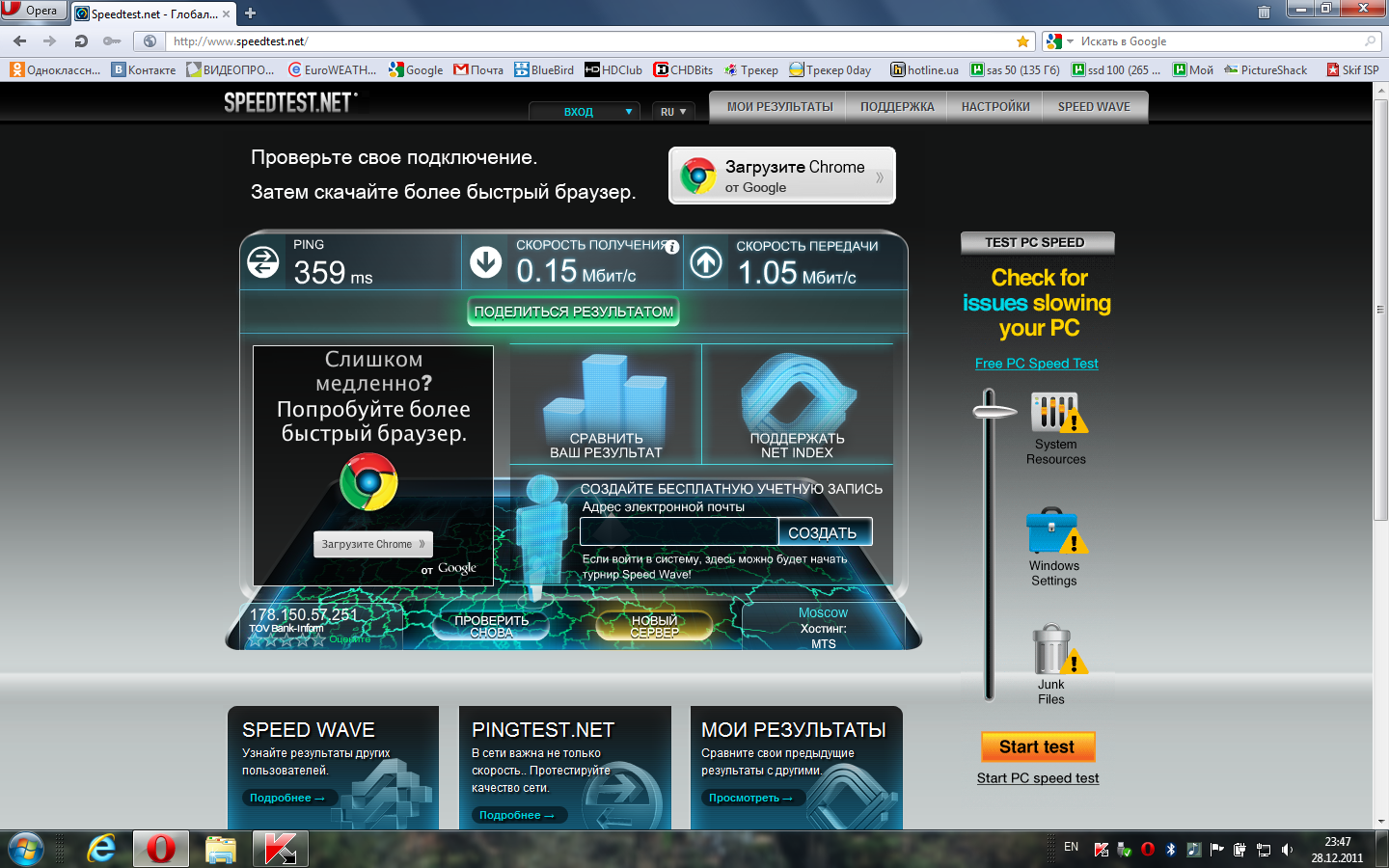
Task: Click the Windows Settings toolbox icon
Action: [x=1055, y=531]
